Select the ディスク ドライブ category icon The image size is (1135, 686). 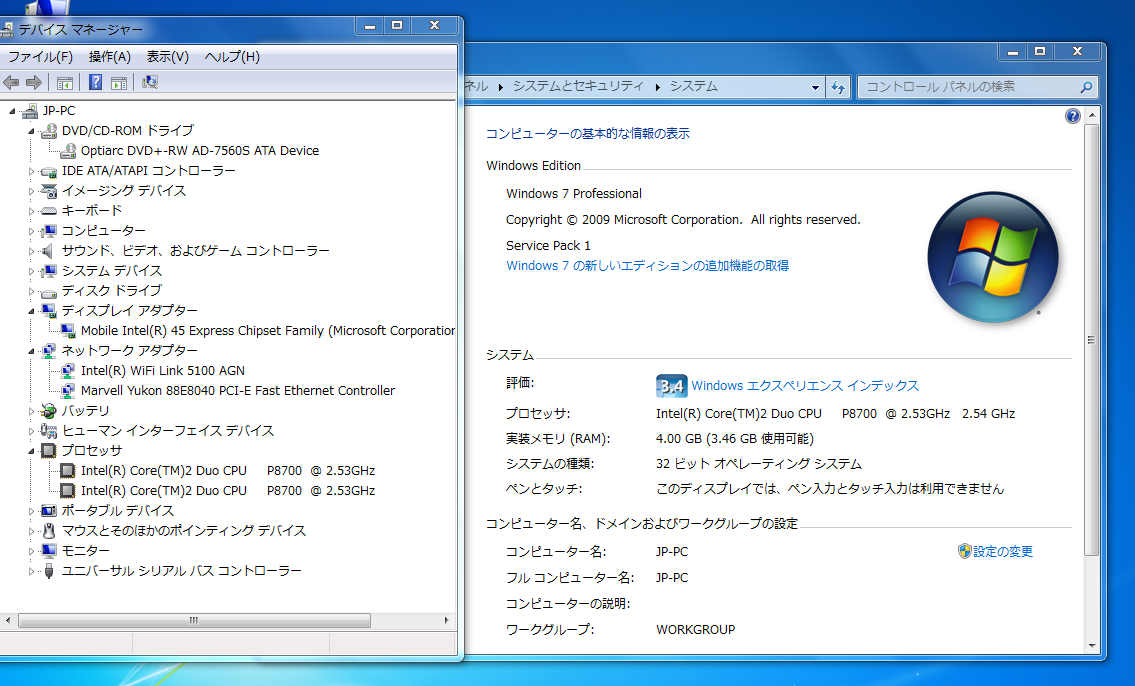(x=48, y=292)
